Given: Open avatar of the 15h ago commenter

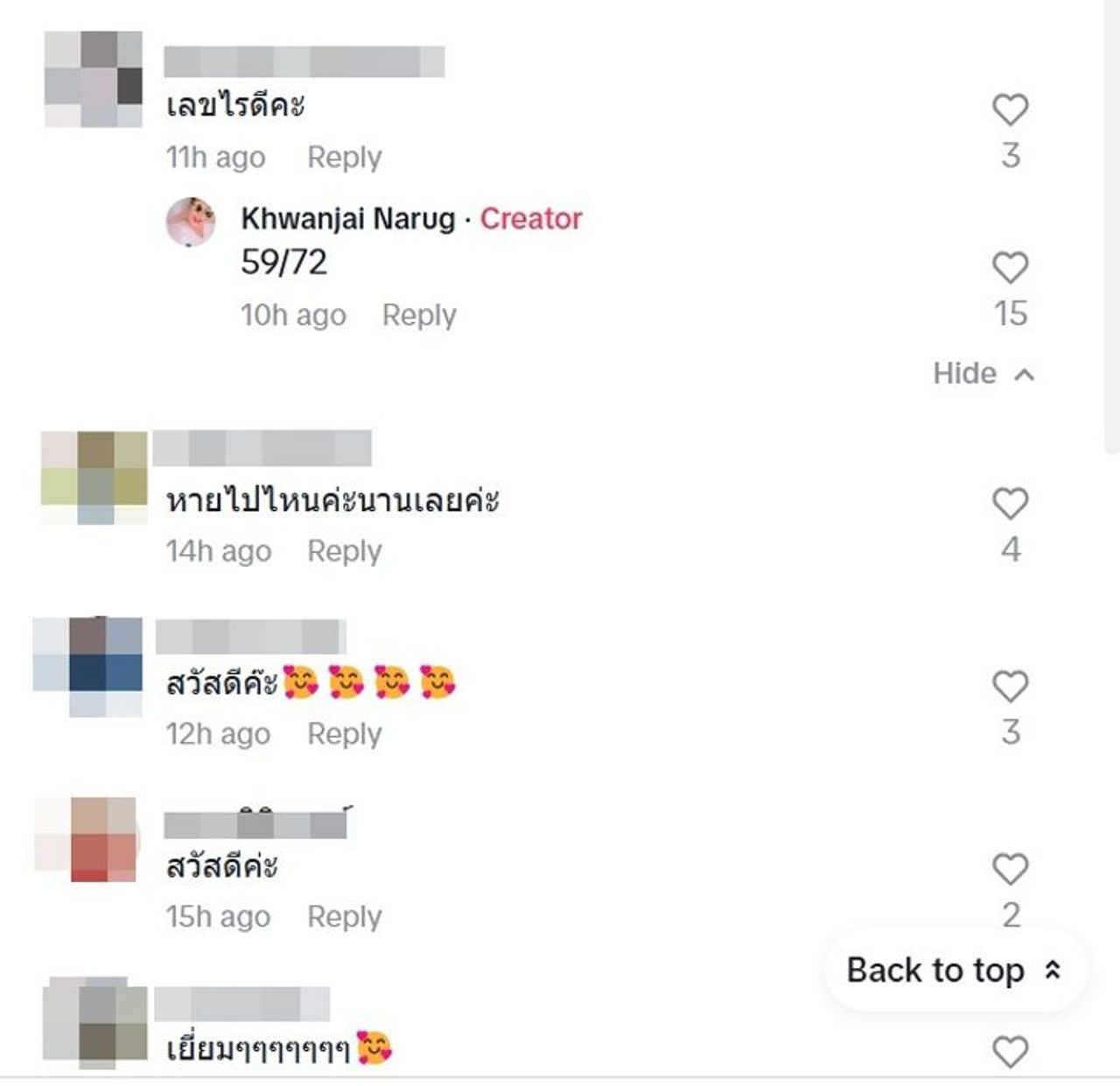Looking at the screenshot, I should (86, 839).
